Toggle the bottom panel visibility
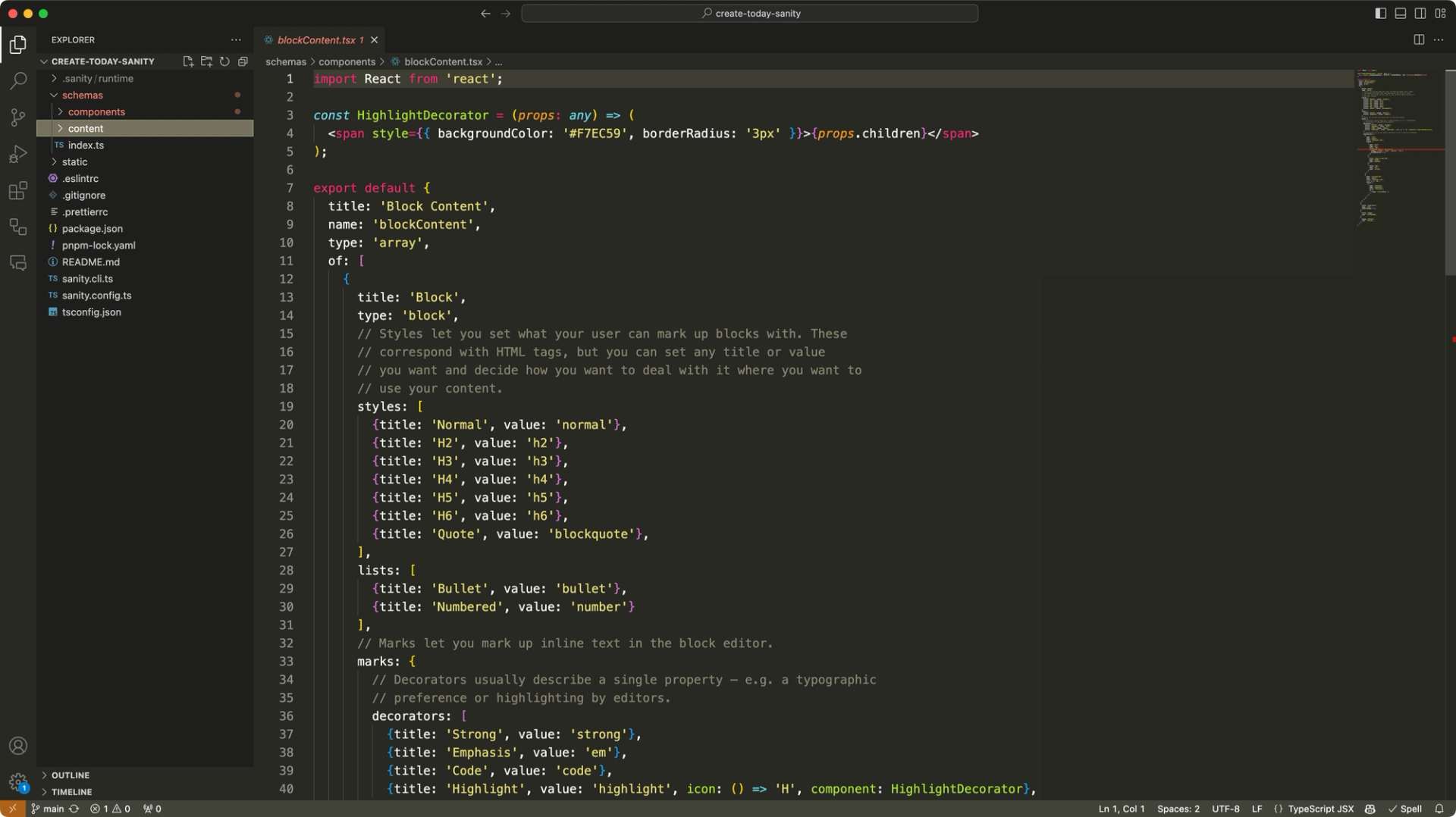Screen dimensions: 1456x817 (1400, 13)
